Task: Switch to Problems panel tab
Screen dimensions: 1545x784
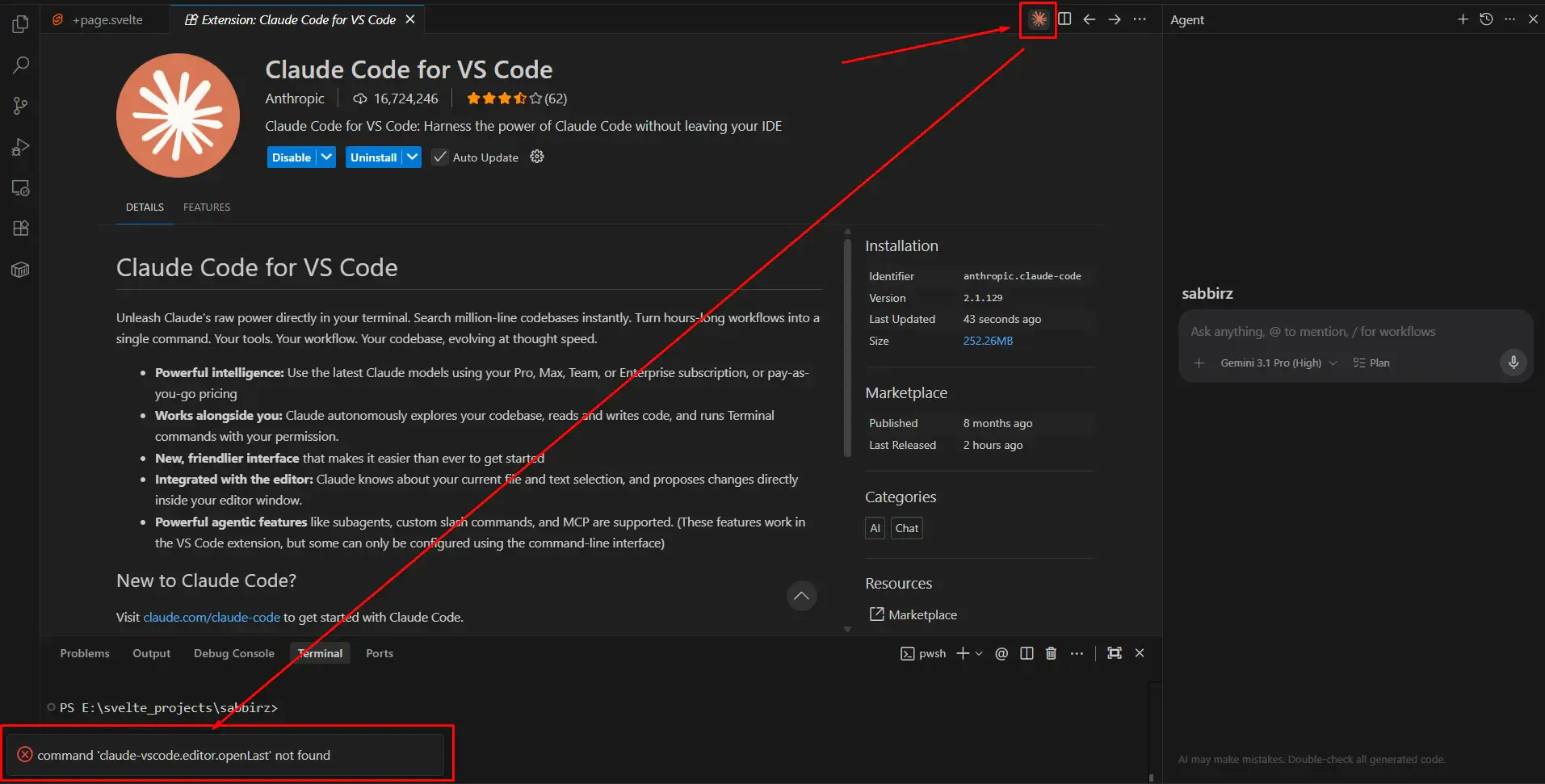Action: pos(85,653)
